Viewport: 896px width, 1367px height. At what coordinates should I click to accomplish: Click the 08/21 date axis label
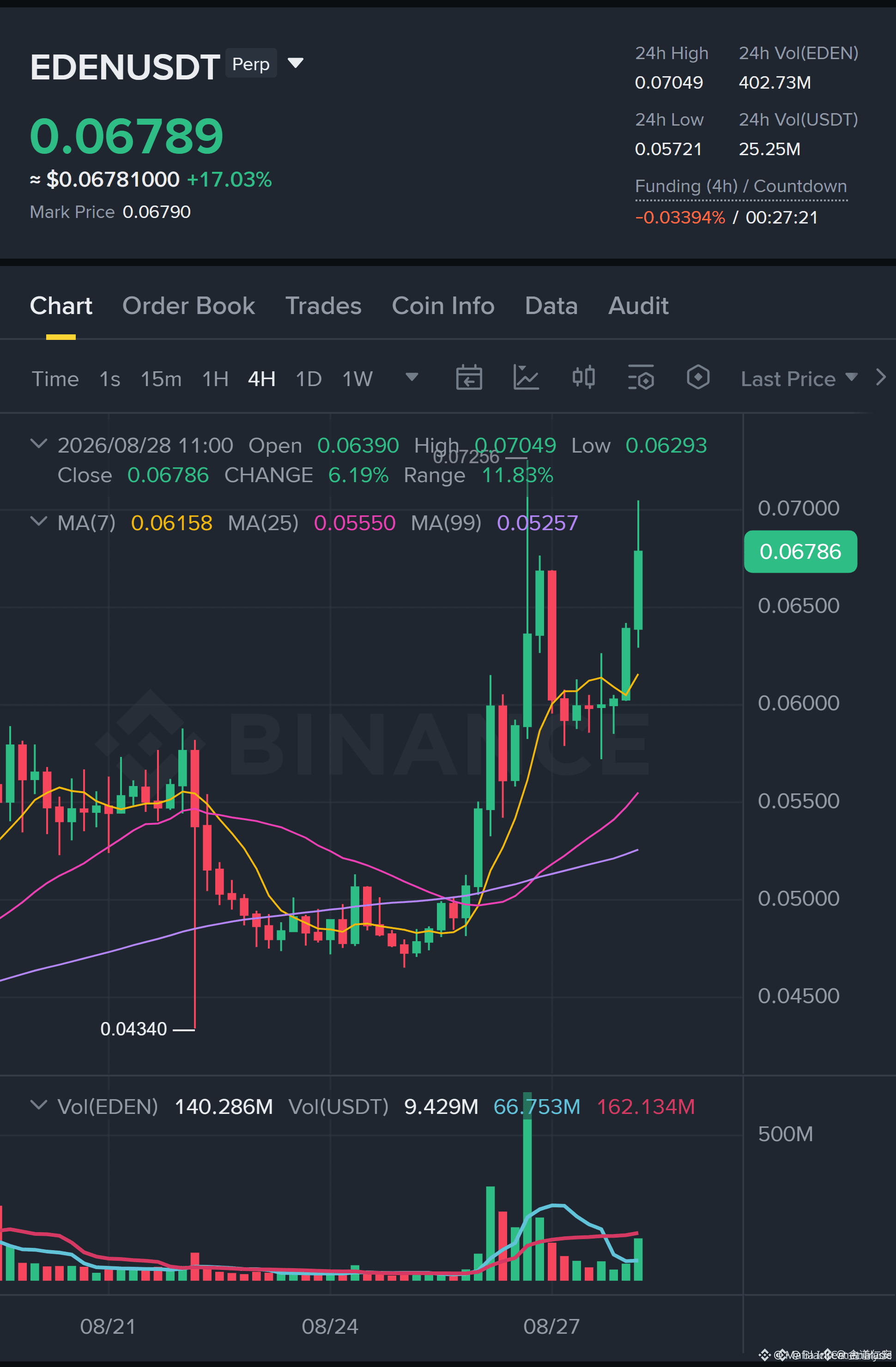(x=108, y=1326)
